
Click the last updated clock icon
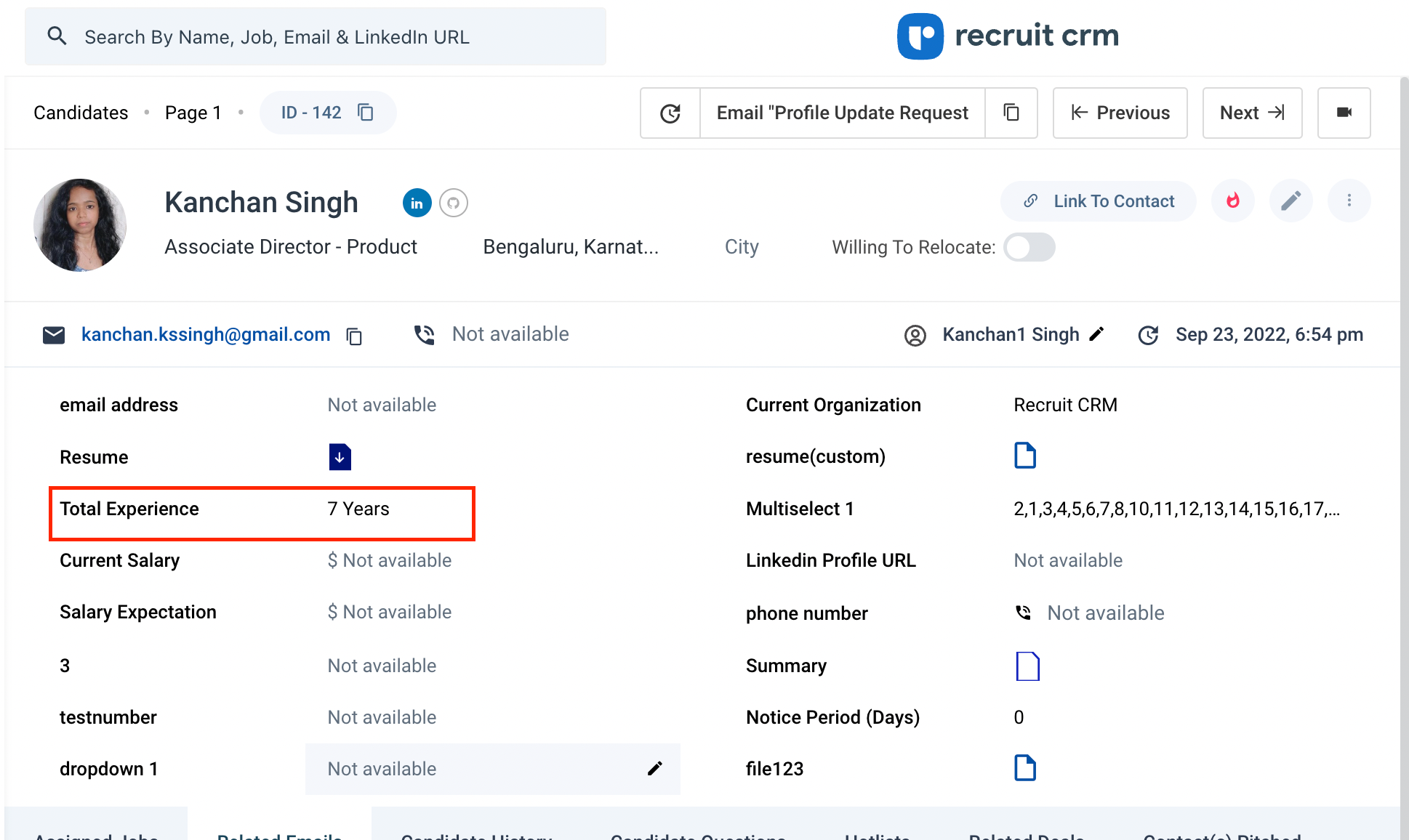tap(1149, 335)
